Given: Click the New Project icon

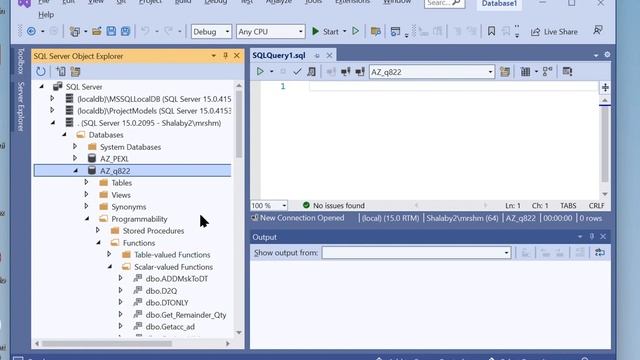Looking at the screenshot, I should (74, 31).
